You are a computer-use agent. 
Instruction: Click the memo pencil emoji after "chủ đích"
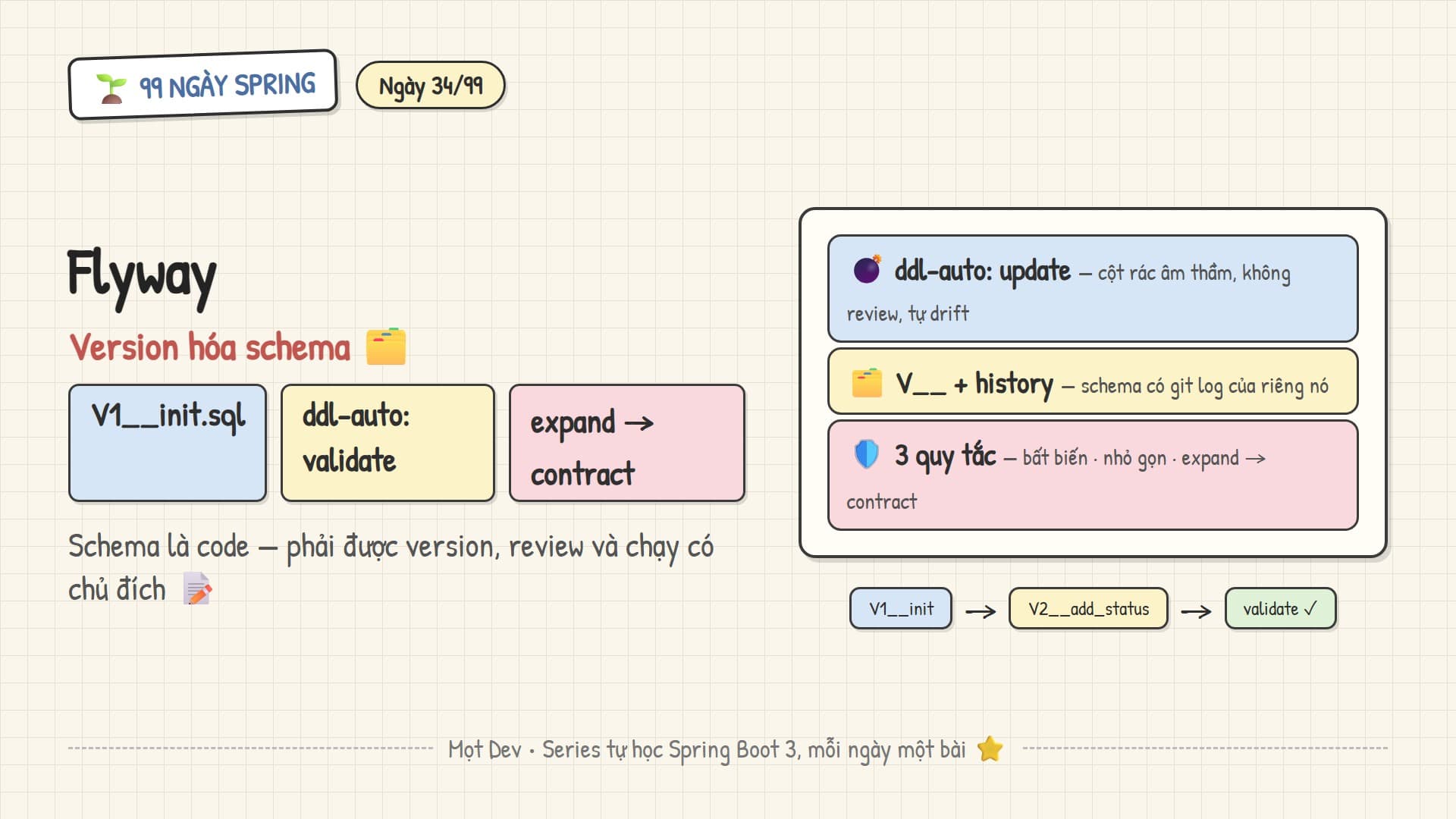tap(198, 589)
